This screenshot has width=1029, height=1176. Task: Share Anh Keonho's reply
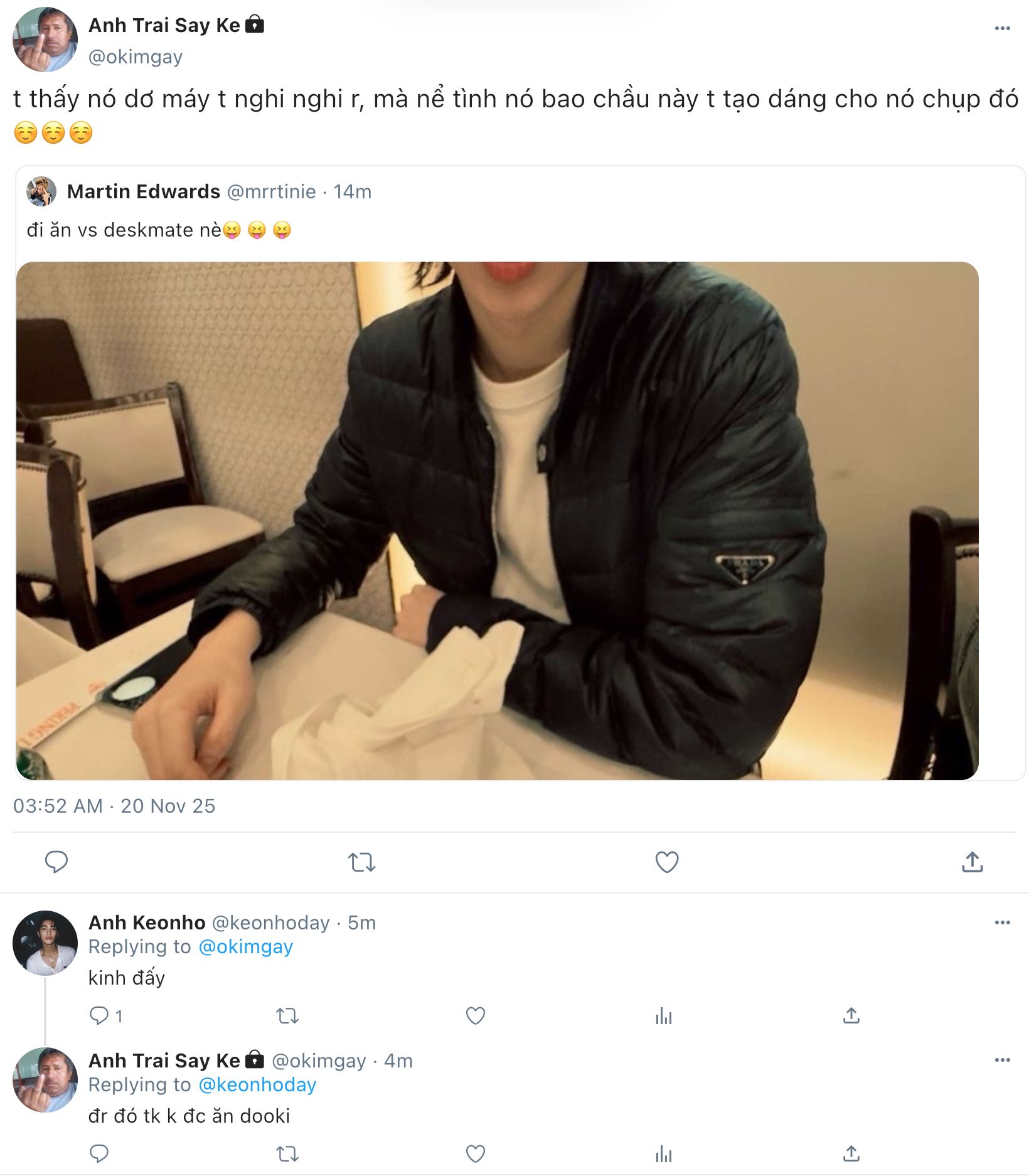tap(851, 1015)
